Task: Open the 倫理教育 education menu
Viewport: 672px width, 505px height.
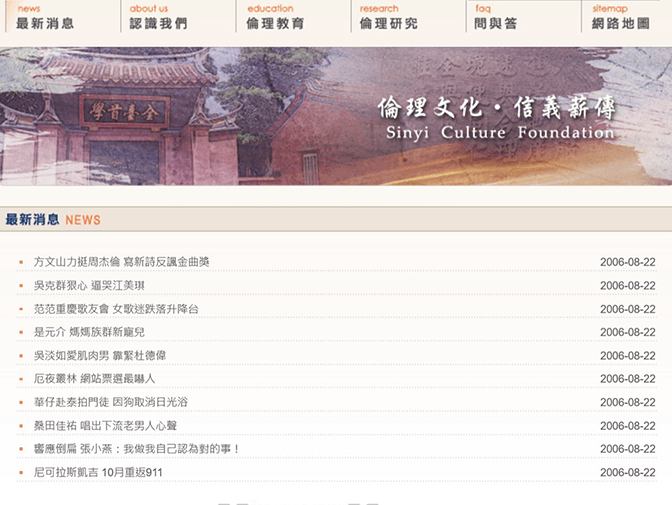Action: 275,17
